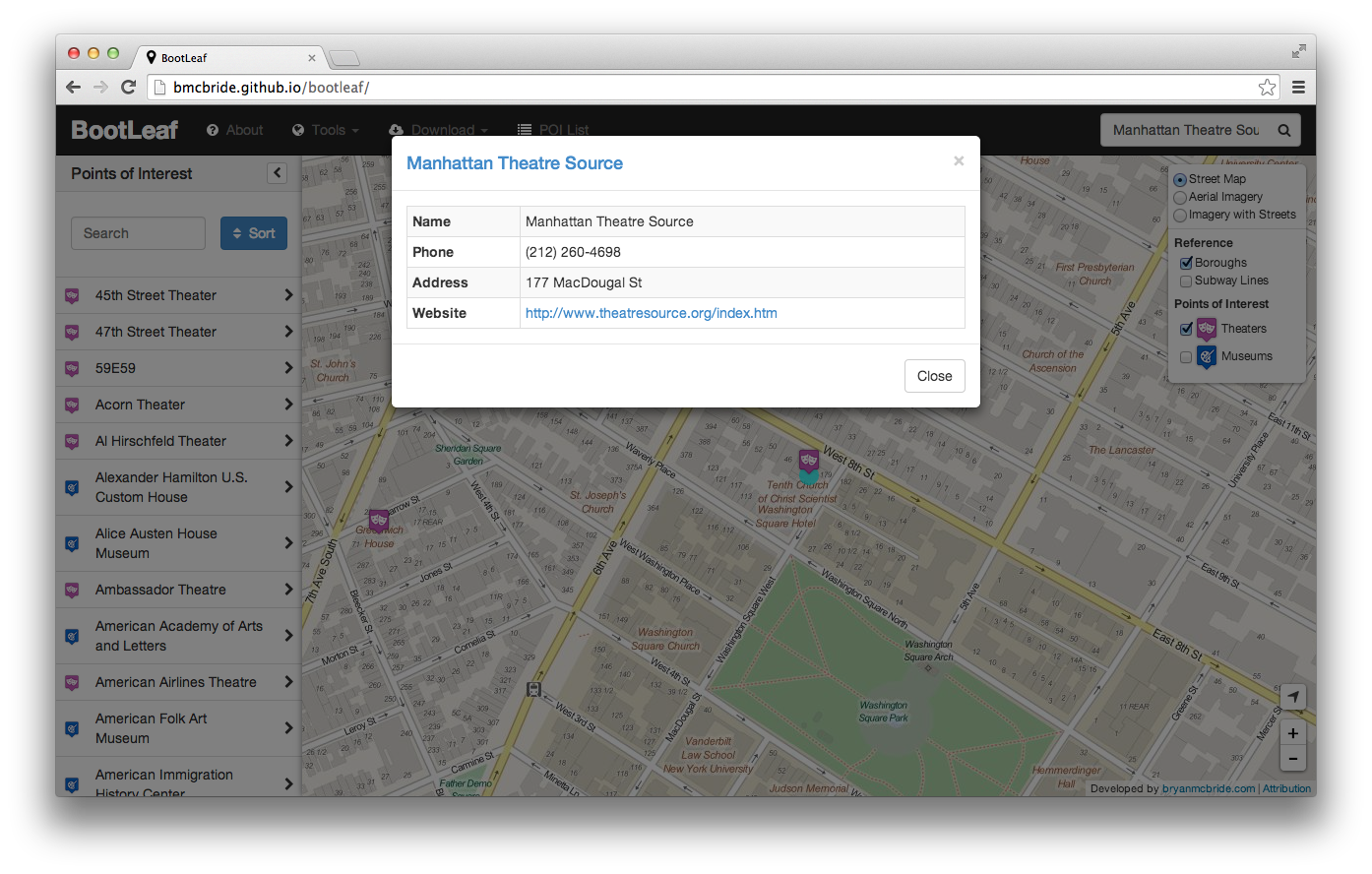The width and height of the screenshot is (1372, 874).
Task: Click the magnifier icon in navbar search
Action: (1284, 130)
